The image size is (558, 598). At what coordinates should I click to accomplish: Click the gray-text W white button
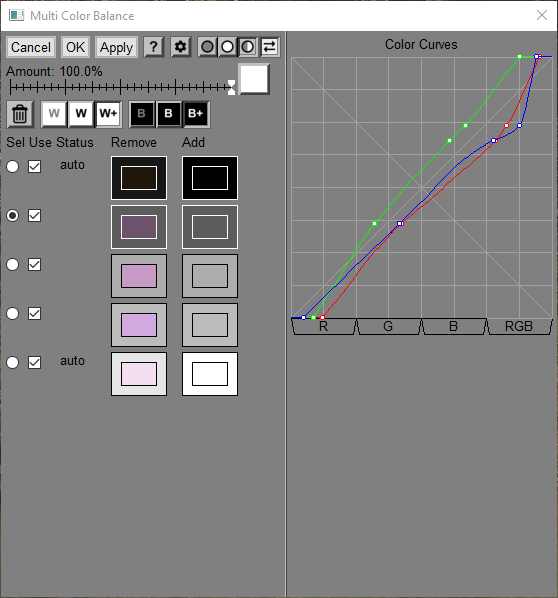coord(54,114)
